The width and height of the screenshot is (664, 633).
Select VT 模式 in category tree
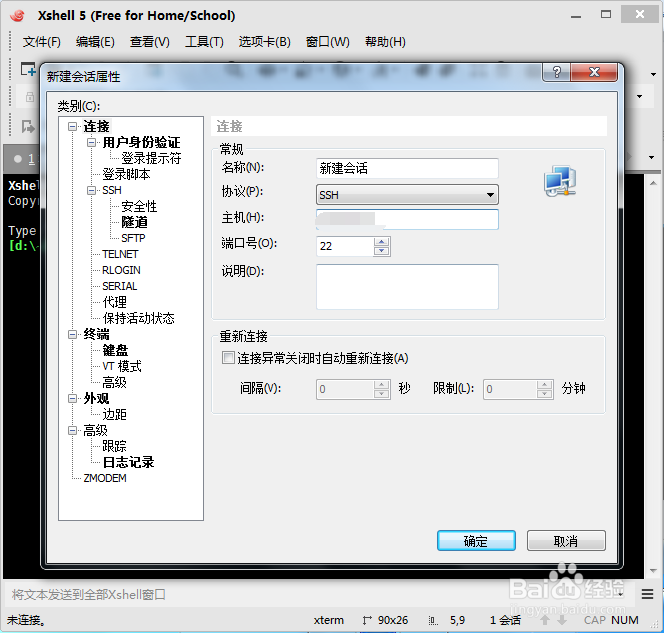coord(122,366)
